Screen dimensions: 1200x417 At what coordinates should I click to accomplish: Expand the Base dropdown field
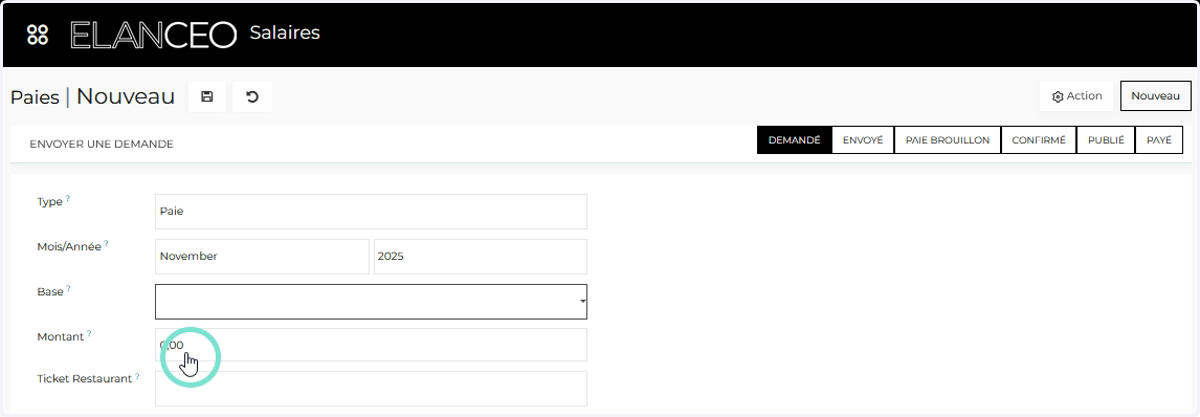pyautogui.click(x=371, y=301)
